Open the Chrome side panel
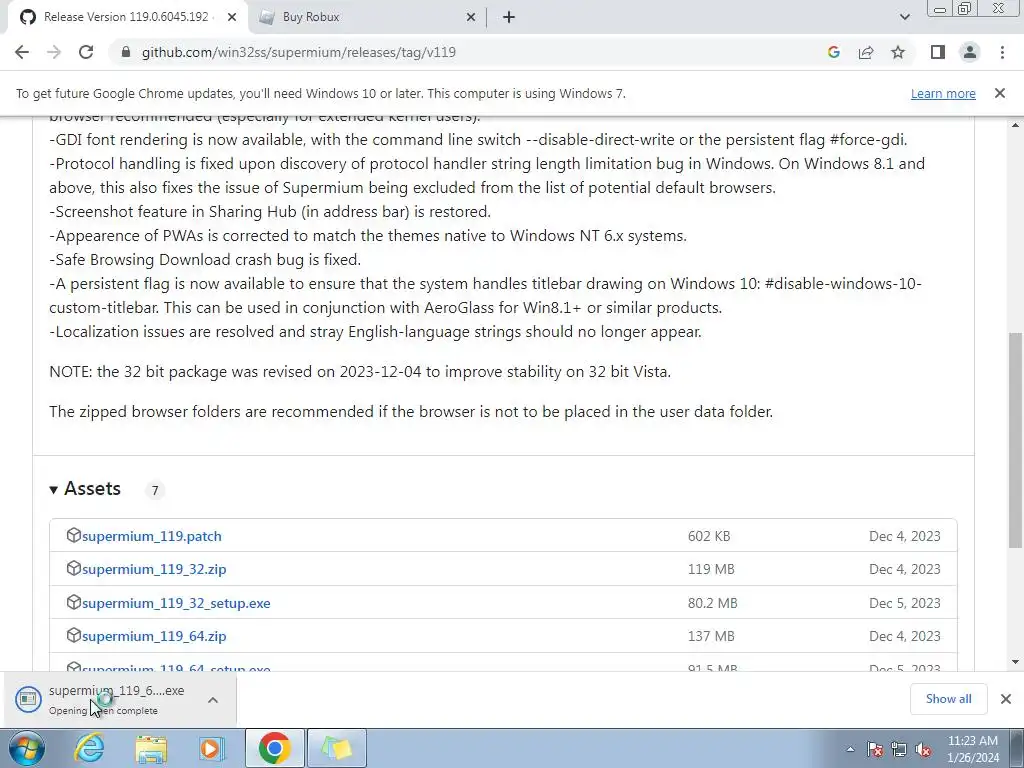The width and height of the screenshot is (1024, 768). (x=938, y=52)
